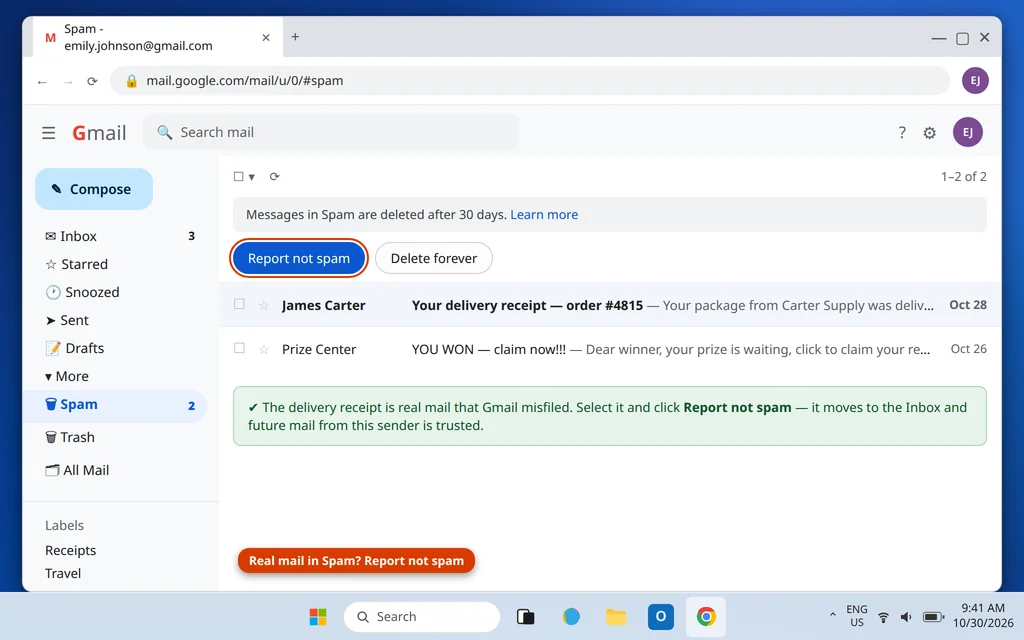Click the volume speaker tray icon
1024x640 pixels.
[906, 616]
